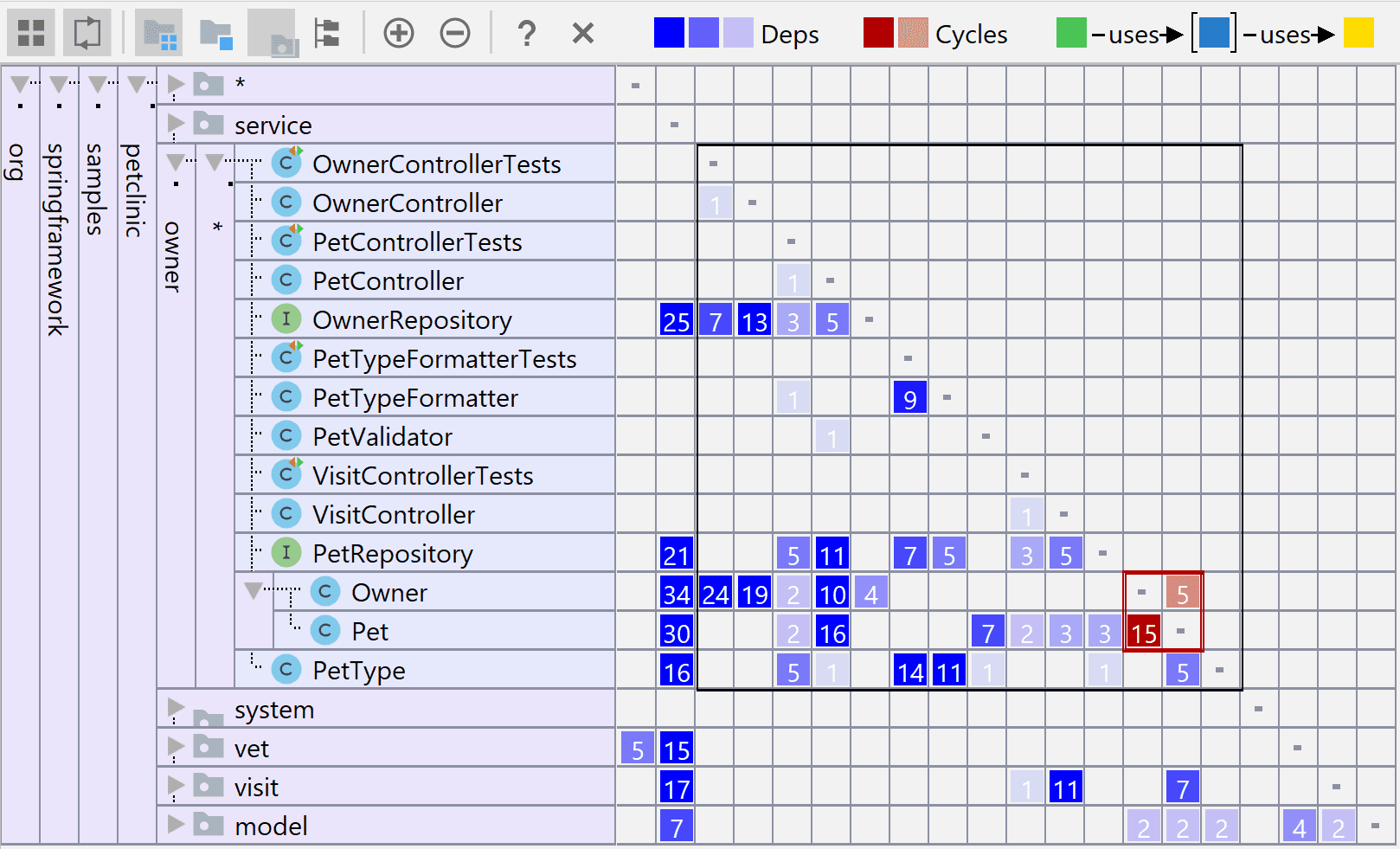Expand the vet package row
Image resolution: width=1400 pixels, height=849 pixels.
[x=176, y=747]
